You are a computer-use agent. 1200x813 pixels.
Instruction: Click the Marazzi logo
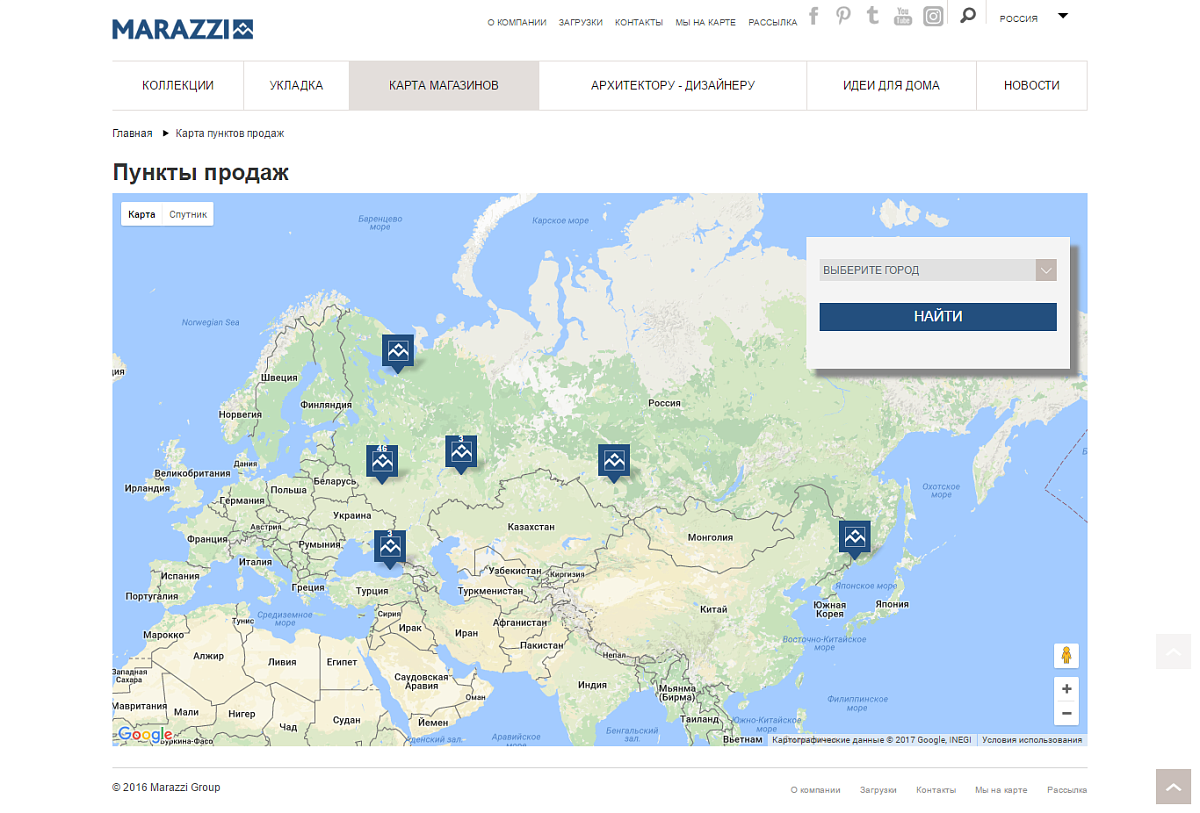182,29
